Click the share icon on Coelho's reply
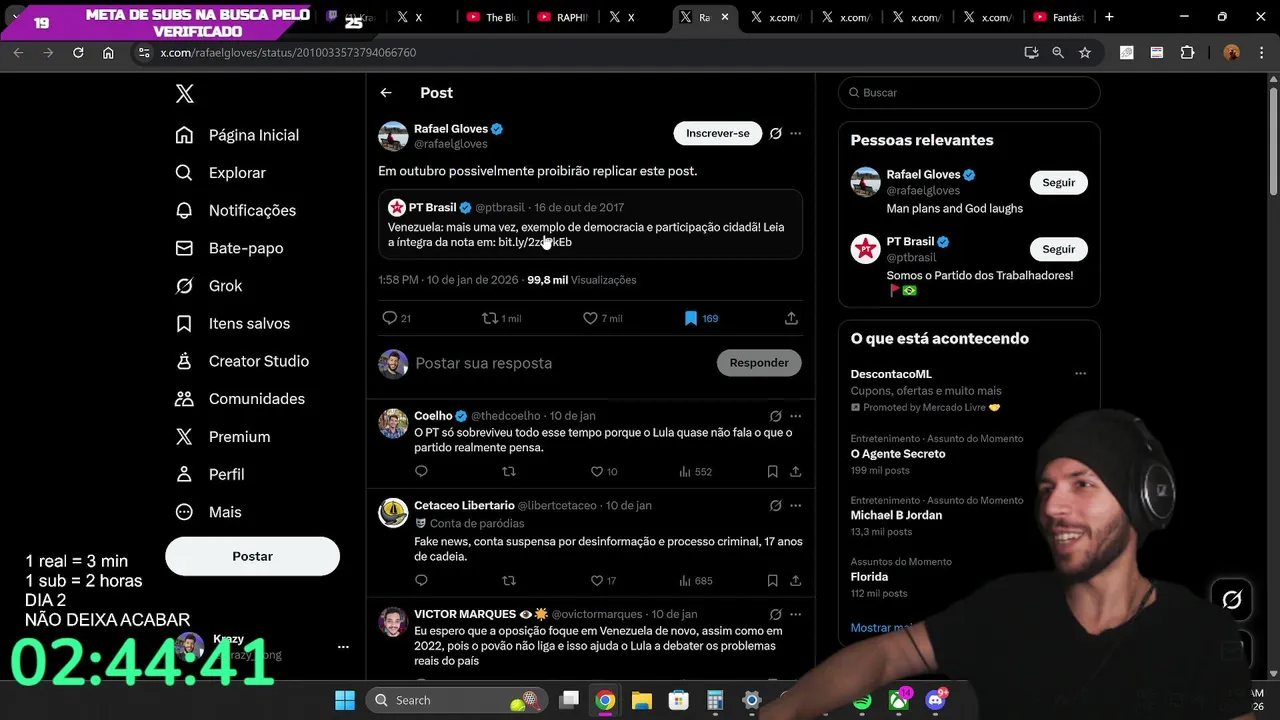 pos(795,471)
